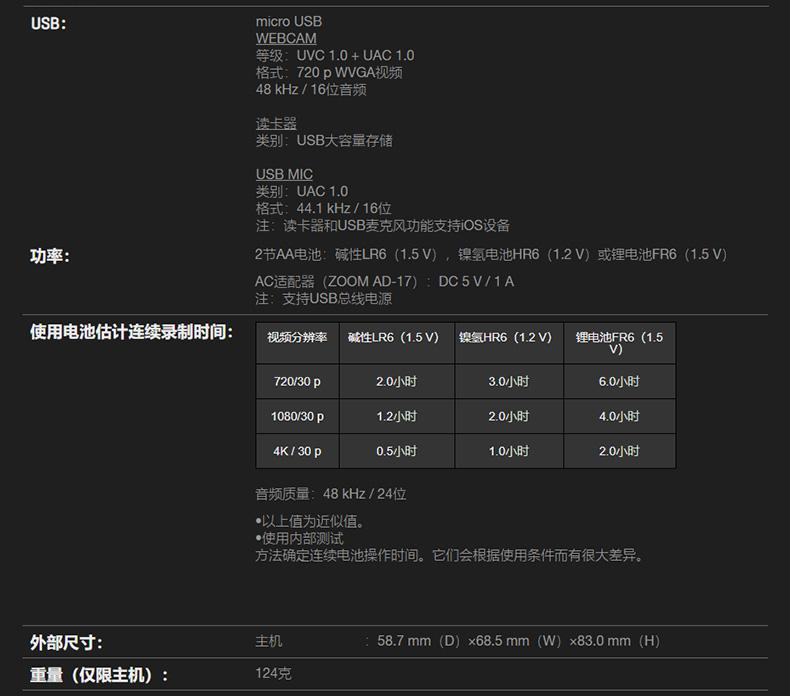This screenshot has height=696, width=790.
Task: Select the 锂电池FR6 (1.5 V) column header
Action: point(619,343)
